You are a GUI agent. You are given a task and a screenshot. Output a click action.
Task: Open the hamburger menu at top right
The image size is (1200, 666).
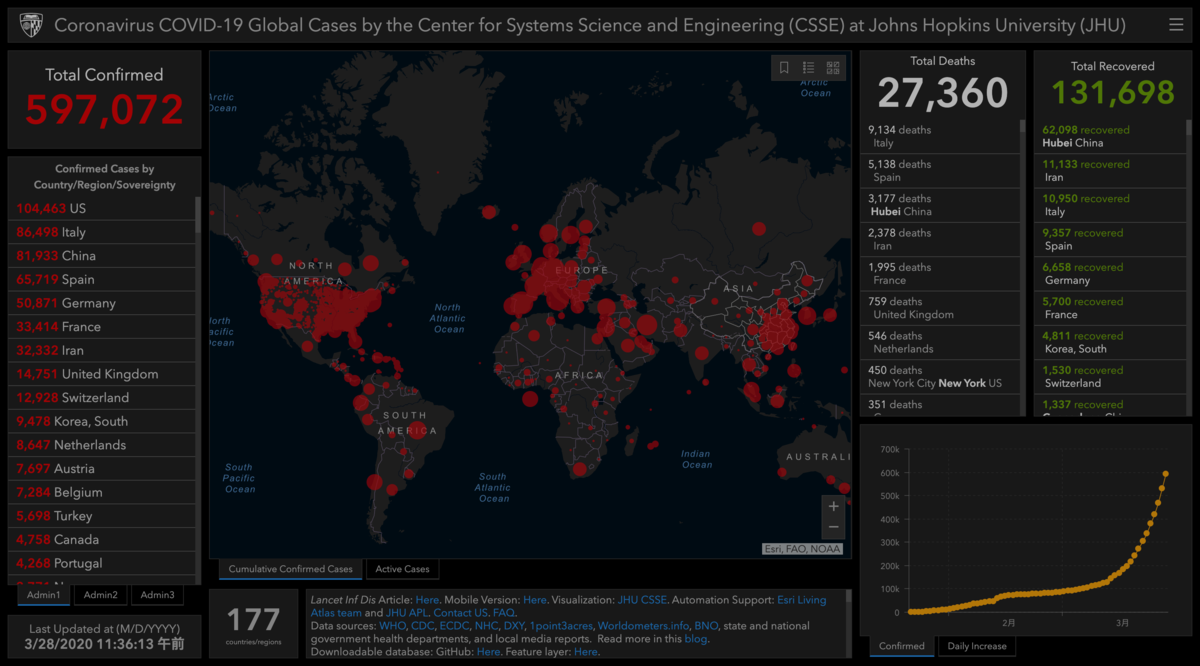click(x=1175, y=25)
